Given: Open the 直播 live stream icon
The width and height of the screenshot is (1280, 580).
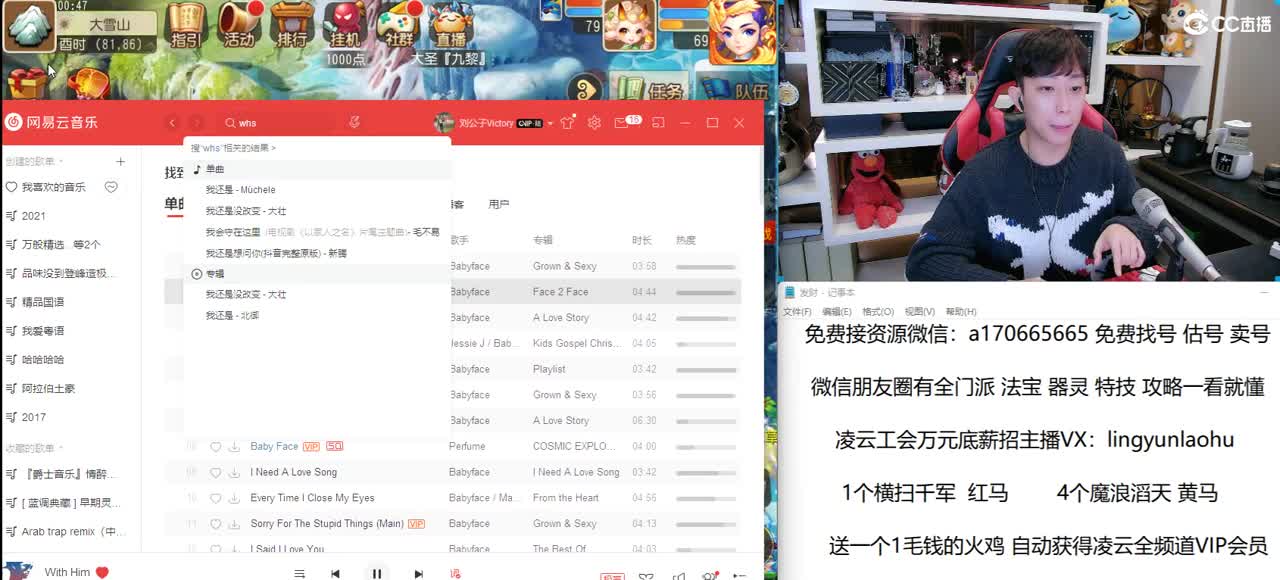Looking at the screenshot, I should coord(451,25).
